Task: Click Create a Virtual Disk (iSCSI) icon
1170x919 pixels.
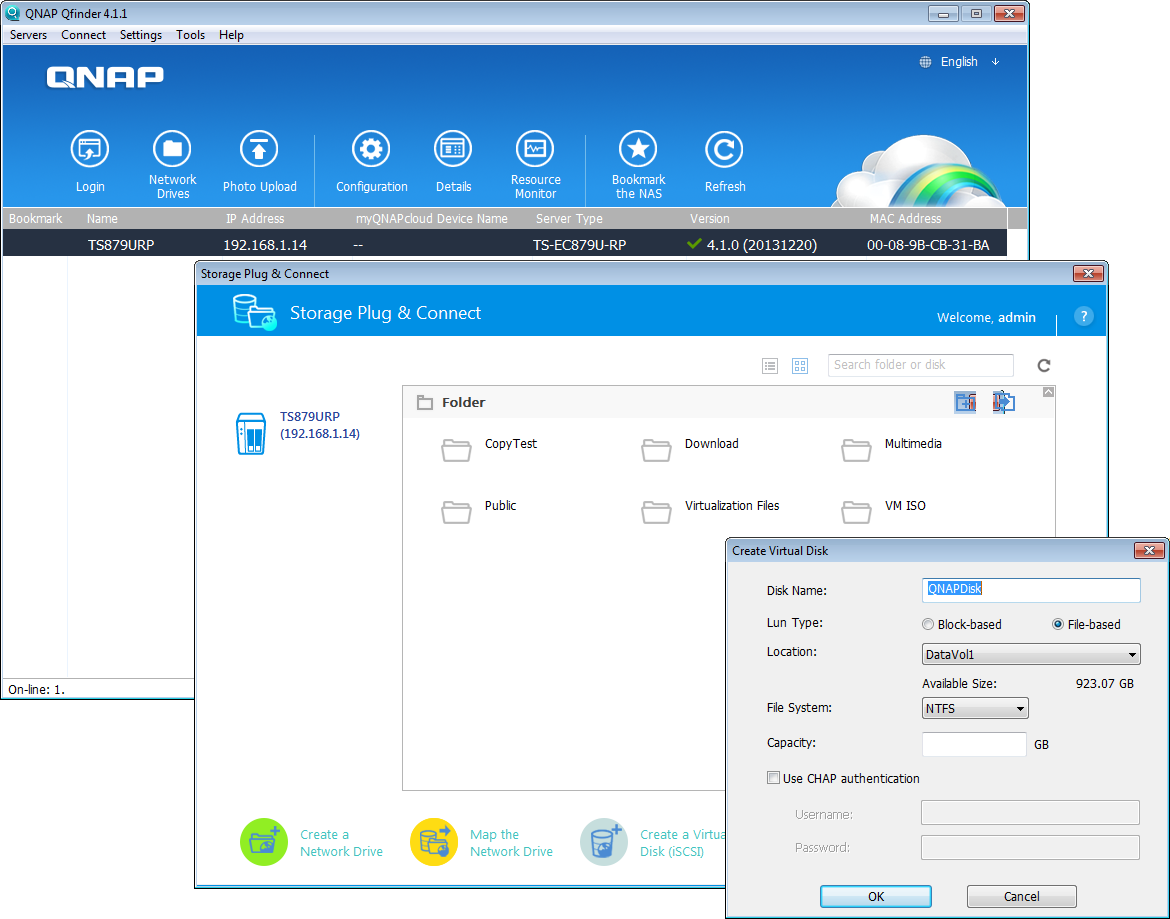Action: [604, 842]
